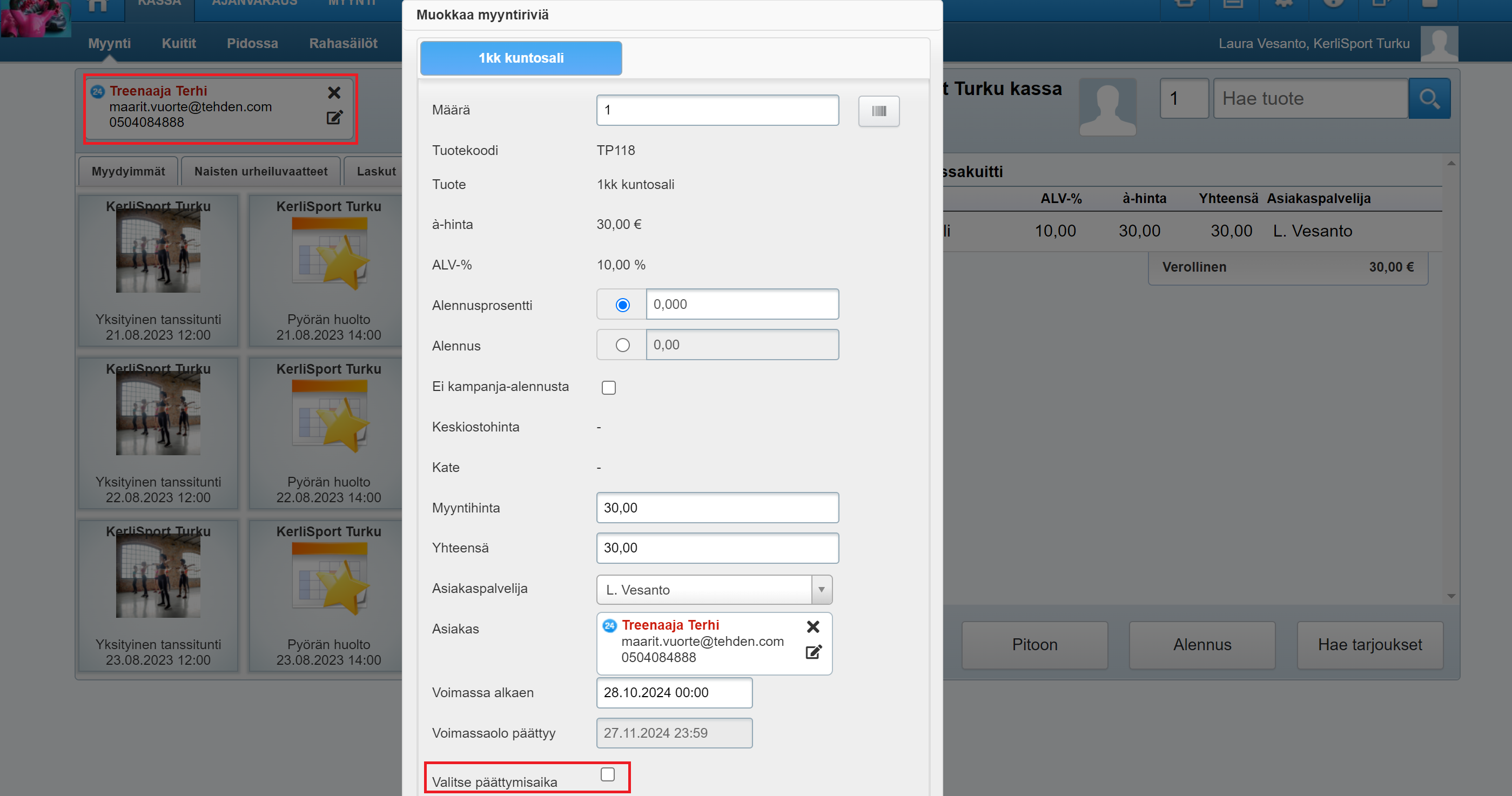The width and height of the screenshot is (1512, 796).
Task: Click customer avatar placeholder near kassa title
Action: (1107, 107)
